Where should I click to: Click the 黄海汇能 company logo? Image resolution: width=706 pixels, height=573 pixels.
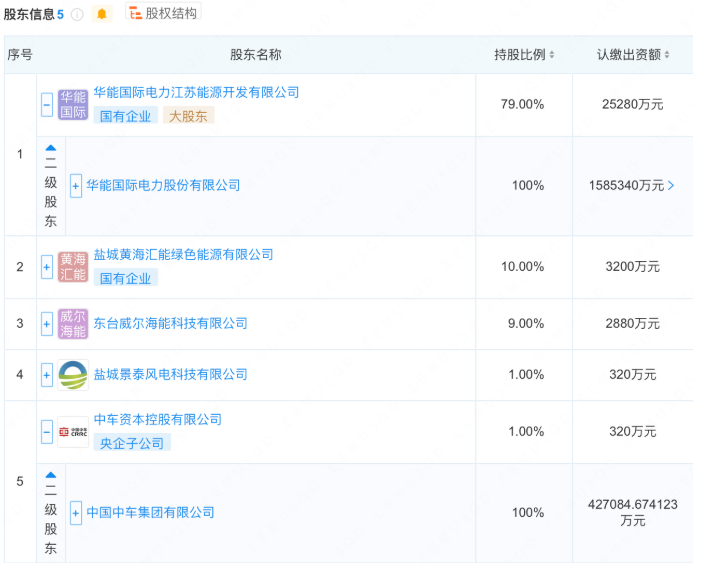coord(73,267)
